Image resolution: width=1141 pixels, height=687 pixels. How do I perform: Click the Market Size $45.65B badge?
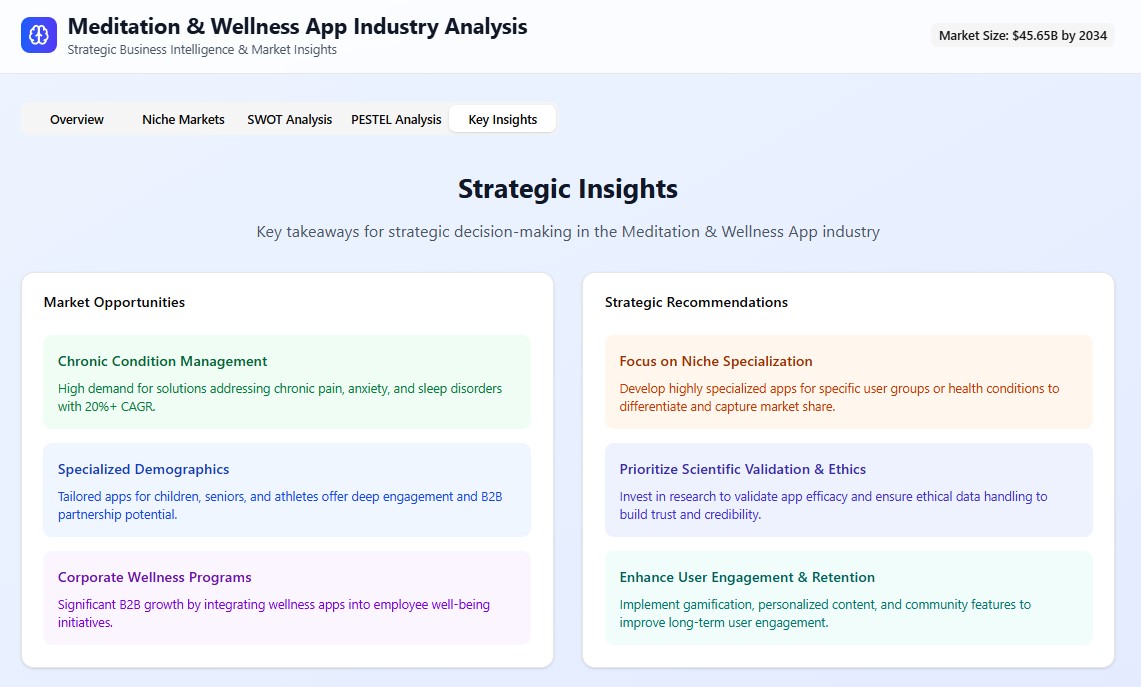pos(1022,36)
